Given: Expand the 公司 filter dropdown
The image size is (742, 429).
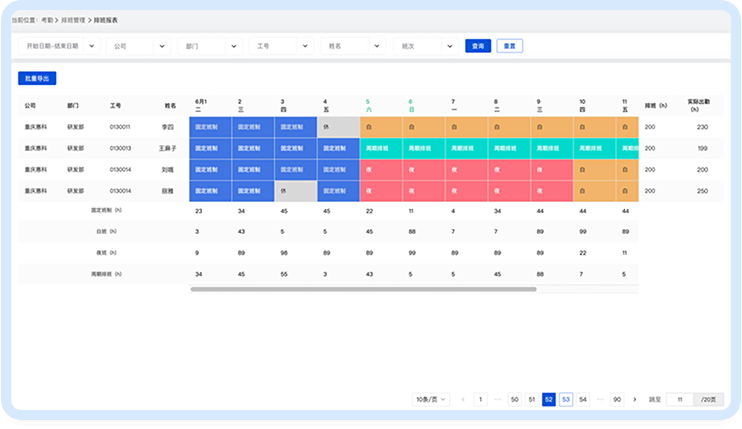Looking at the screenshot, I should point(137,46).
